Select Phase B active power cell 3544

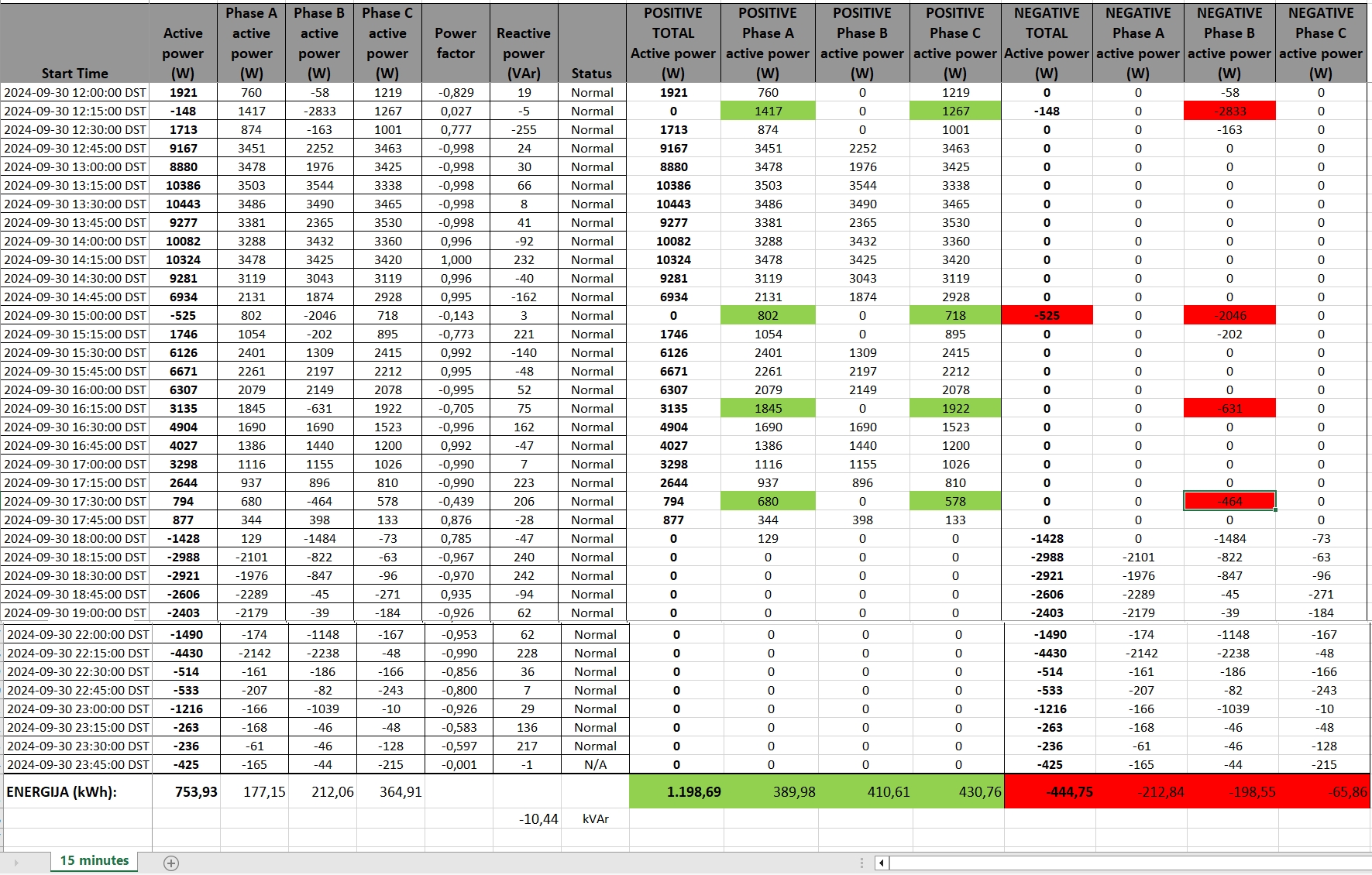(319, 185)
